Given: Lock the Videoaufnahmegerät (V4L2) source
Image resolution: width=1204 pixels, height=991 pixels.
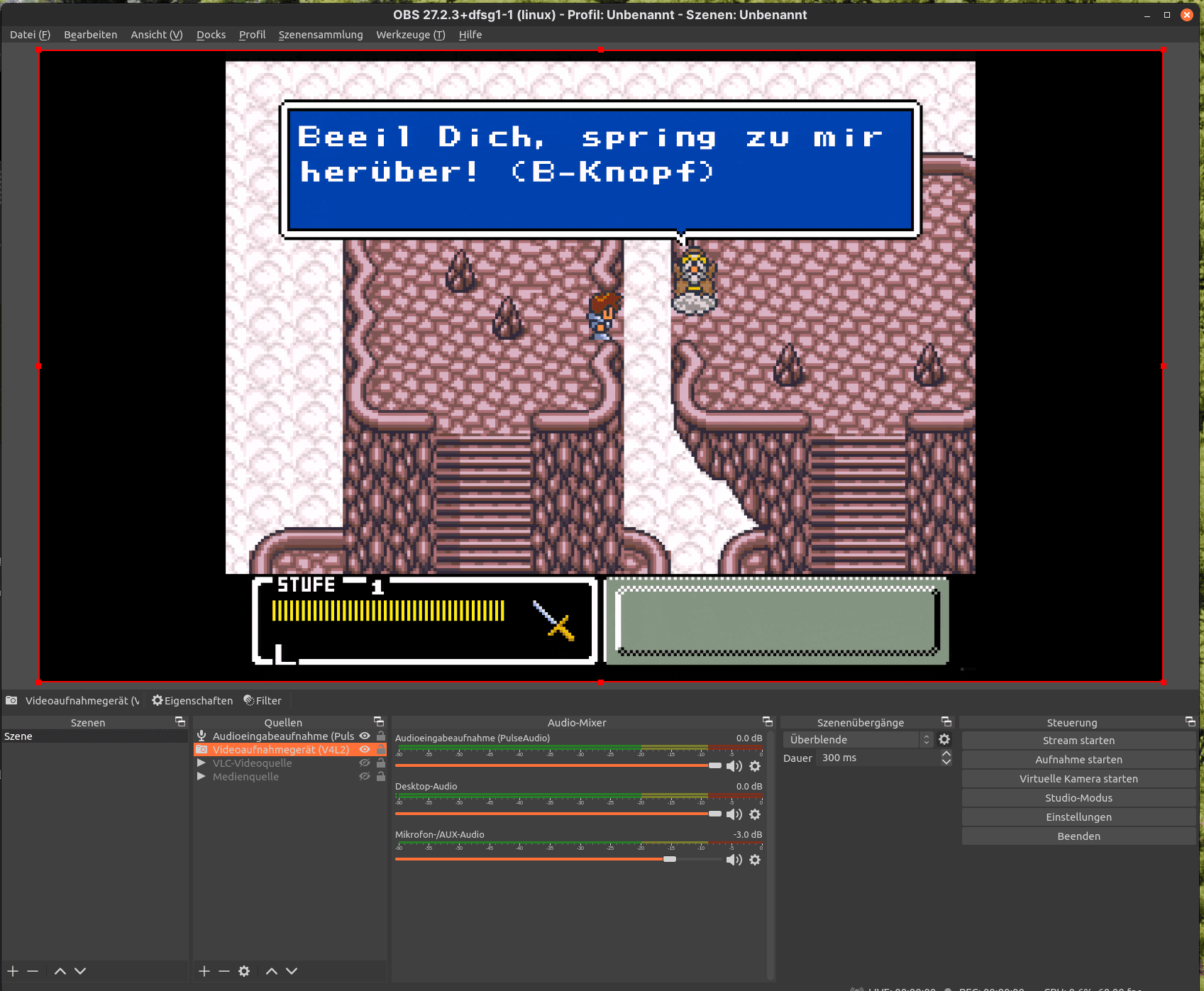Looking at the screenshot, I should click(x=381, y=750).
